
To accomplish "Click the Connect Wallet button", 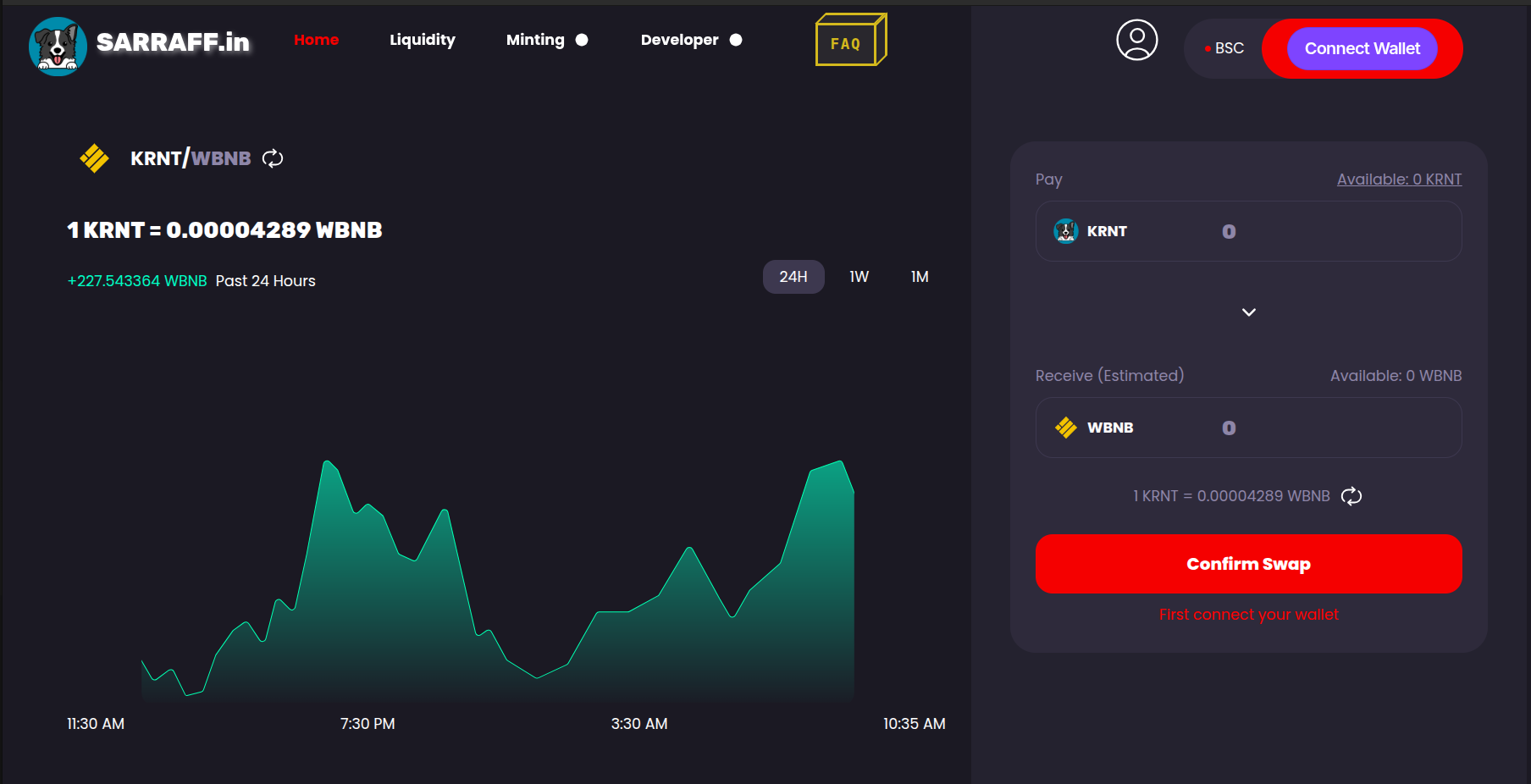I will (x=1362, y=49).
